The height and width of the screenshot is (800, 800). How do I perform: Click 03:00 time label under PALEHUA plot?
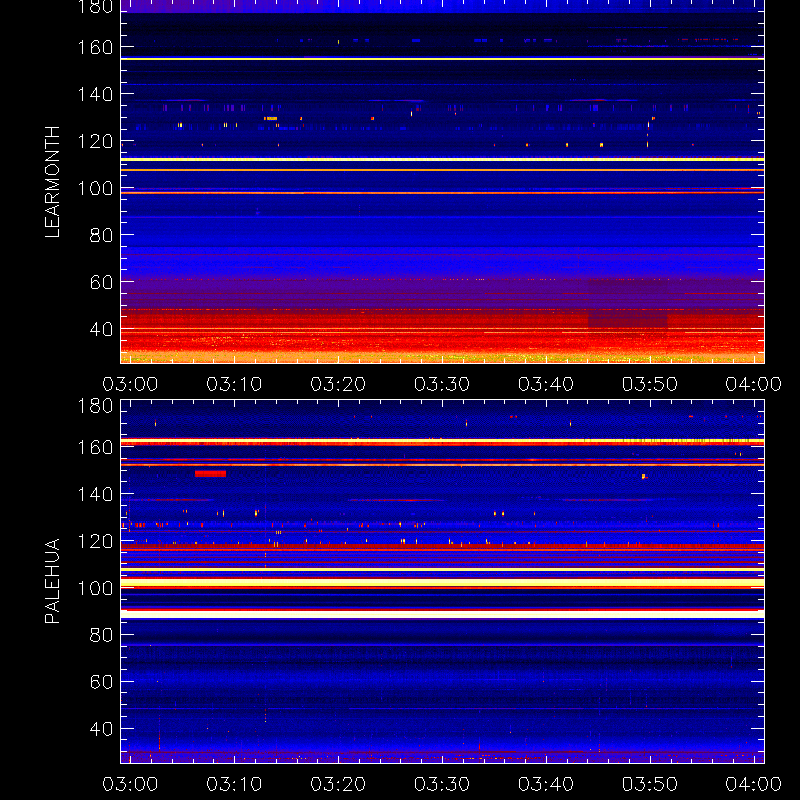130,784
